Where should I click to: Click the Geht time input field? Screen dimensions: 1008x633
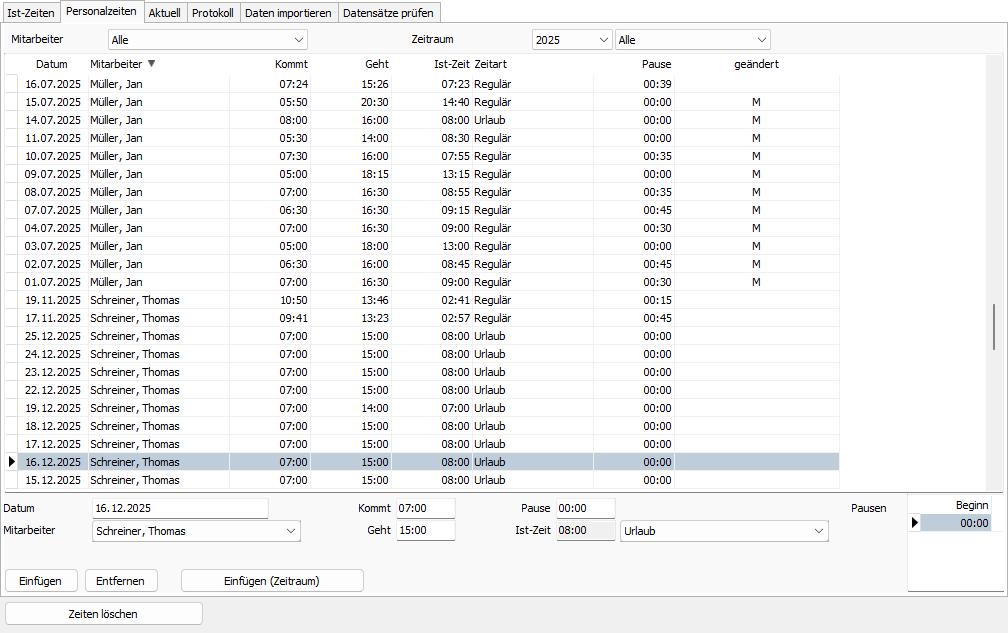click(x=425, y=531)
